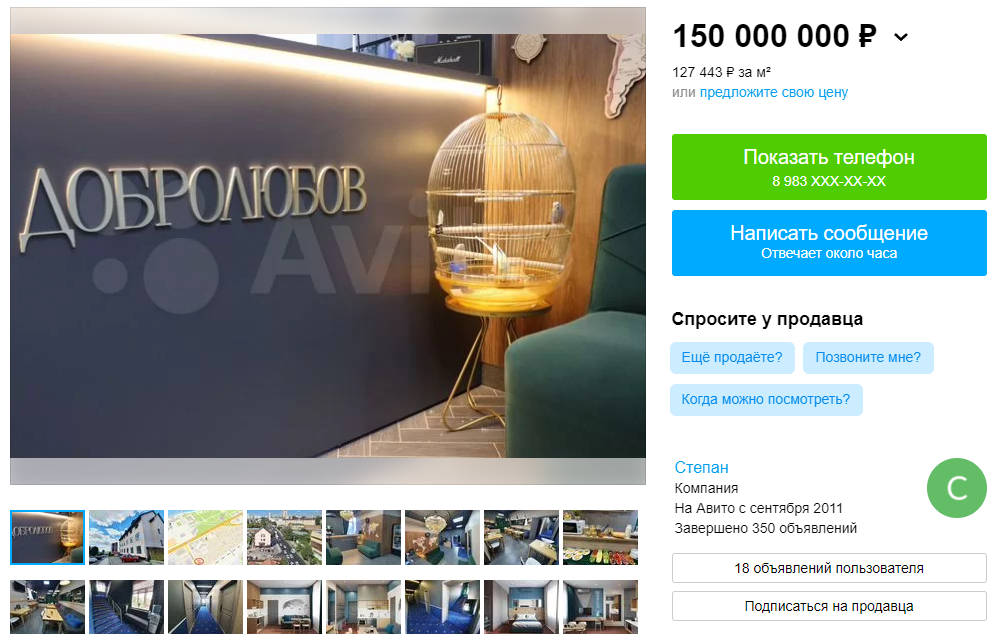Click the green seller avatar with letter C
This screenshot has height=634, width=1006.
coord(957,488)
